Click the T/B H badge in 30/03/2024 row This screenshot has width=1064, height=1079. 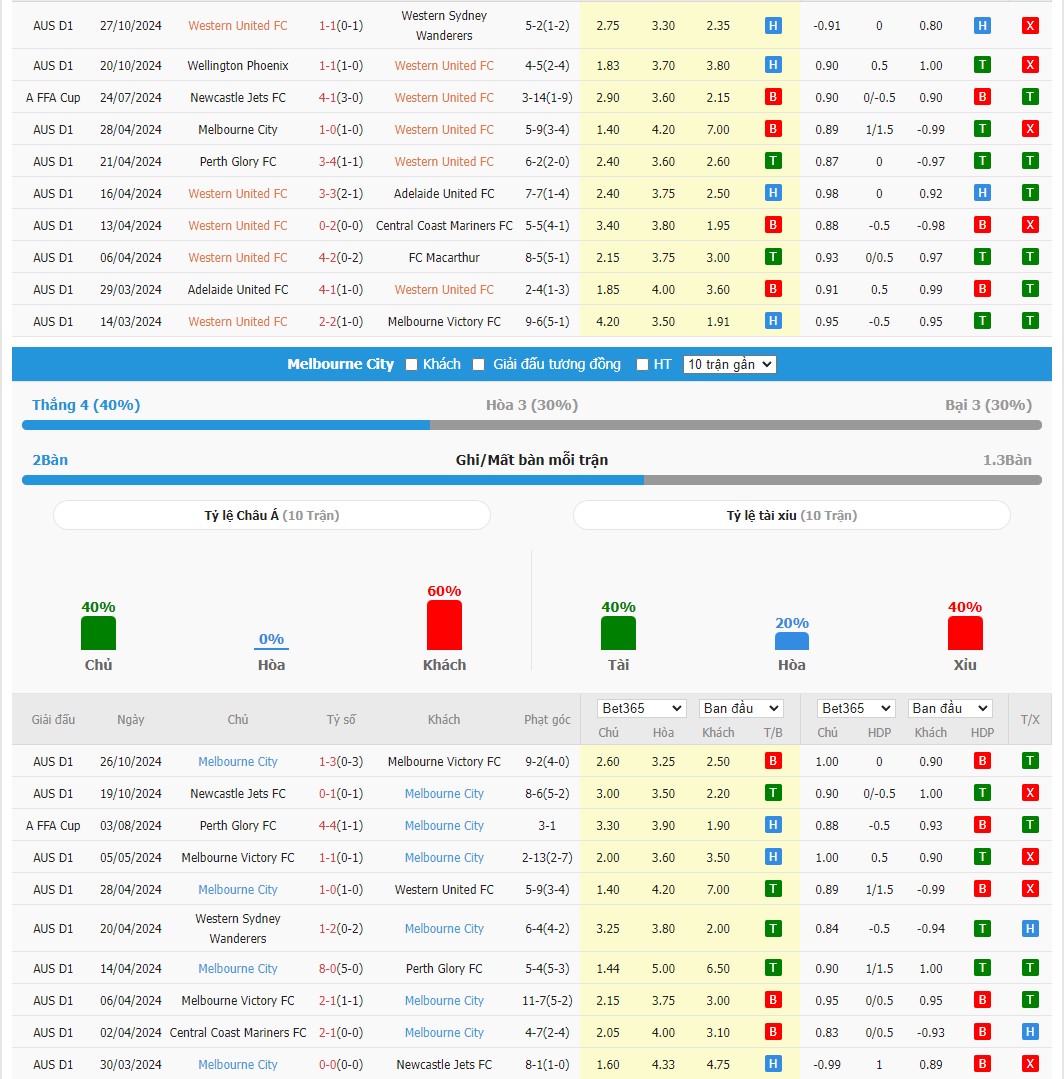773,1064
